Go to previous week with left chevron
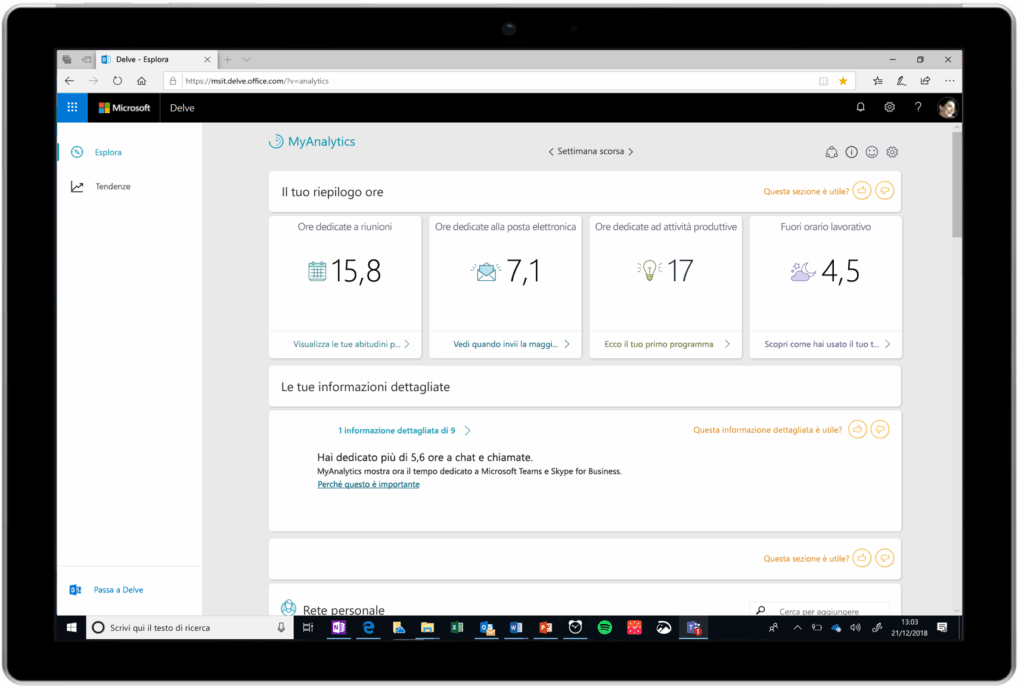The height and width of the screenshot is (688, 1024). point(550,151)
